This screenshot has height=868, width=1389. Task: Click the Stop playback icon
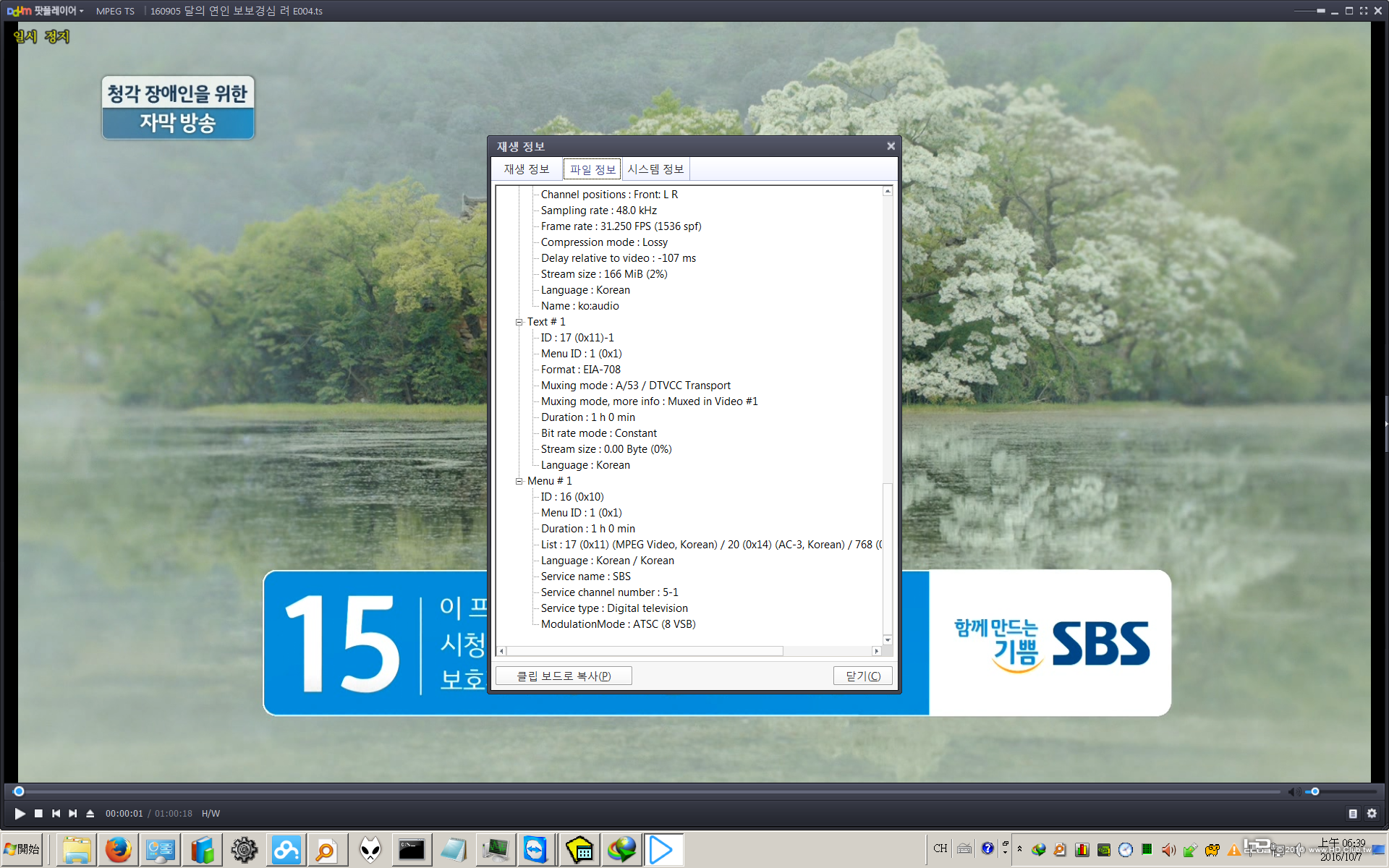[38, 813]
